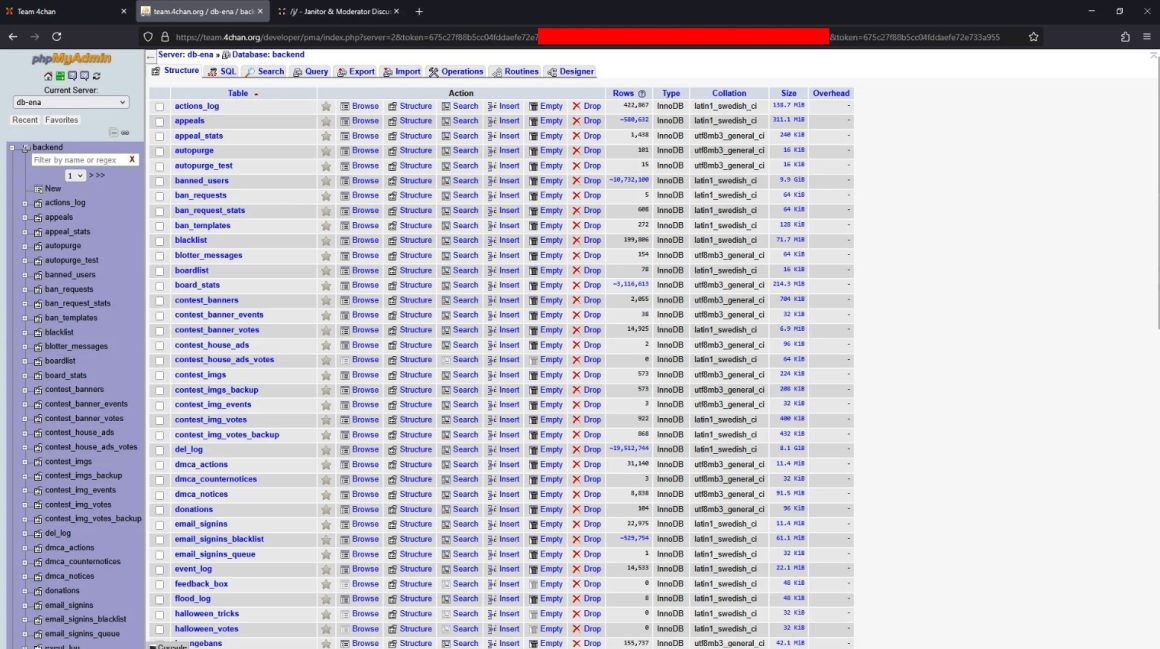Switch to Janitor & Moderator browser tab
Viewport: 1160px width, 649px height.
pos(339,11)
